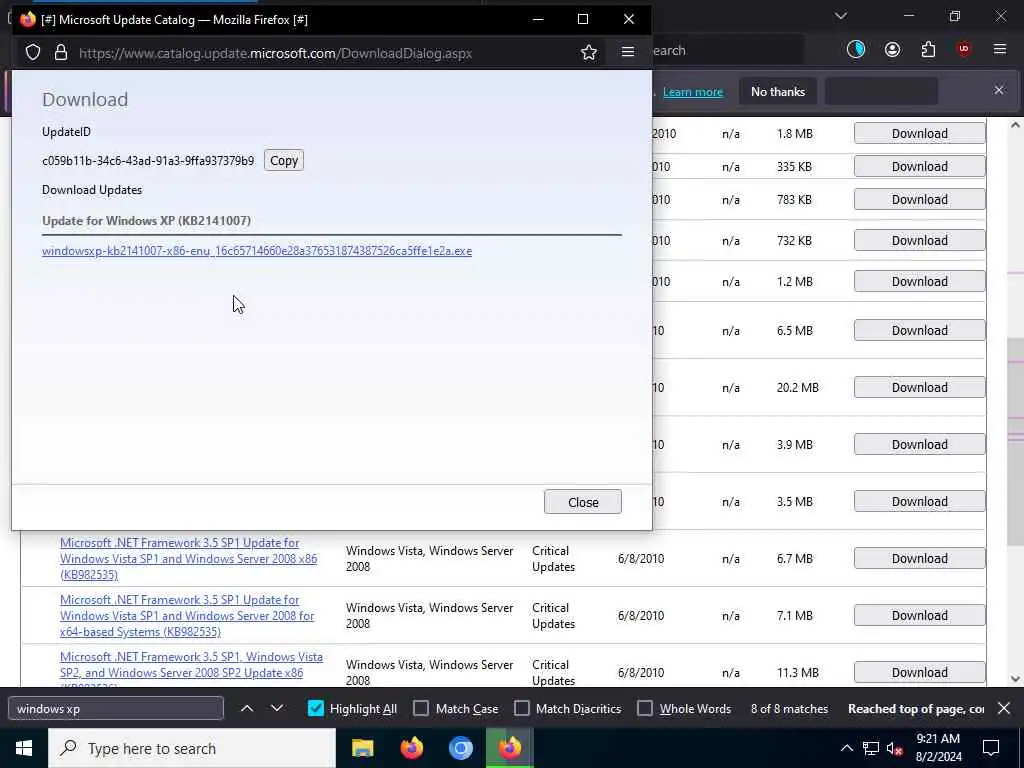Open the popup window hamburger menu
Viewport: 1024px width, 768px height.
pyautogui.click(x=628, y=52)
